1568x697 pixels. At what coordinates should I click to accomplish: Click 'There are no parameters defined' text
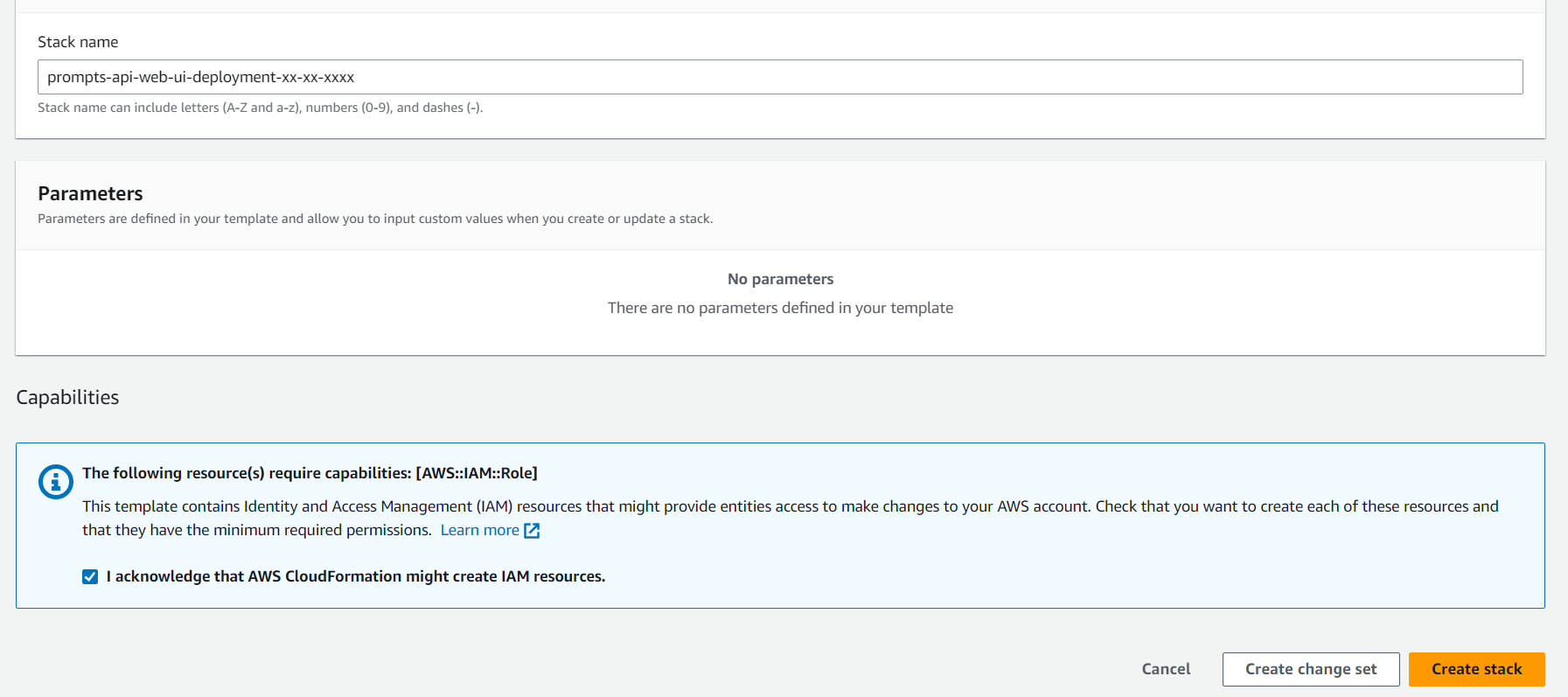[x=780, y=308]
